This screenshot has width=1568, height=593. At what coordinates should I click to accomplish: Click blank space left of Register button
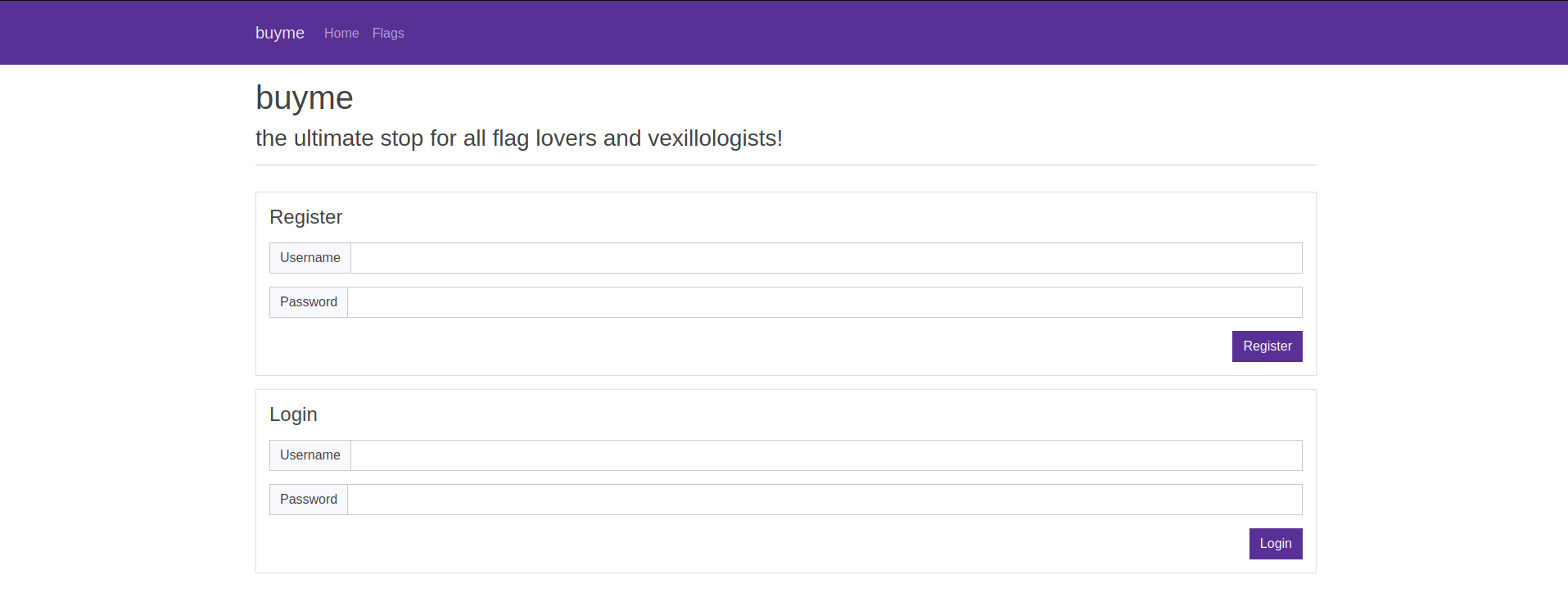(737, 346)
